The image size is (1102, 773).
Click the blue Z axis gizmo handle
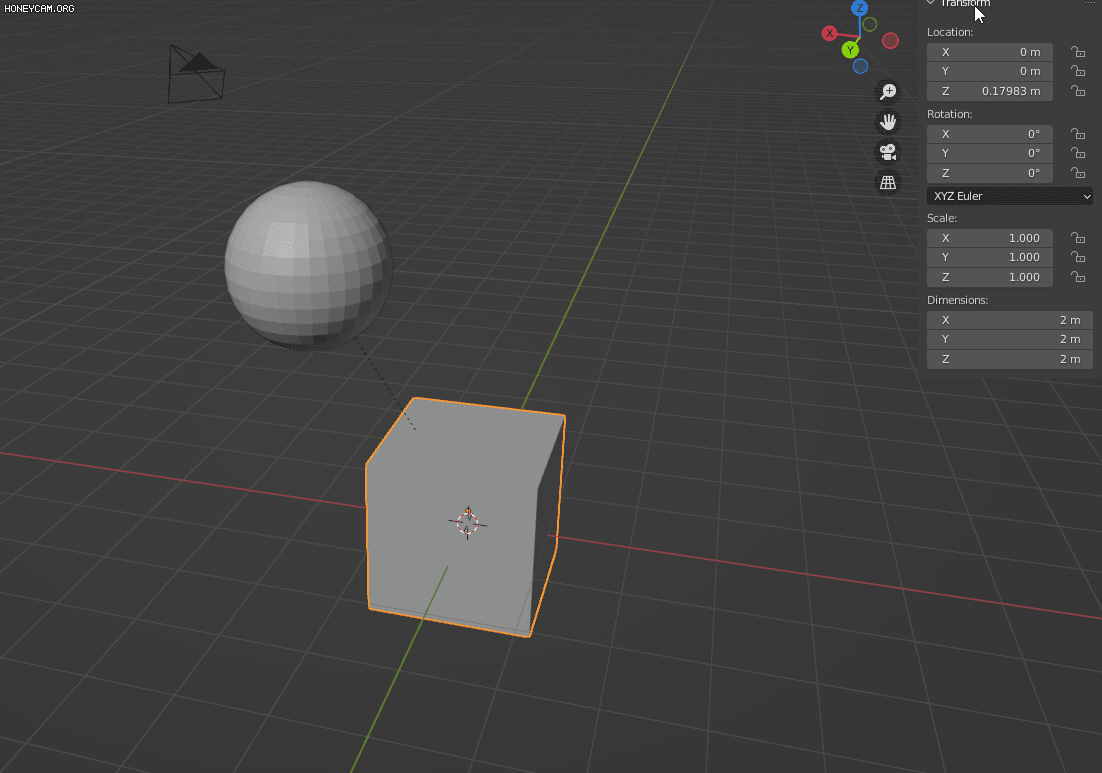[860, 8]
